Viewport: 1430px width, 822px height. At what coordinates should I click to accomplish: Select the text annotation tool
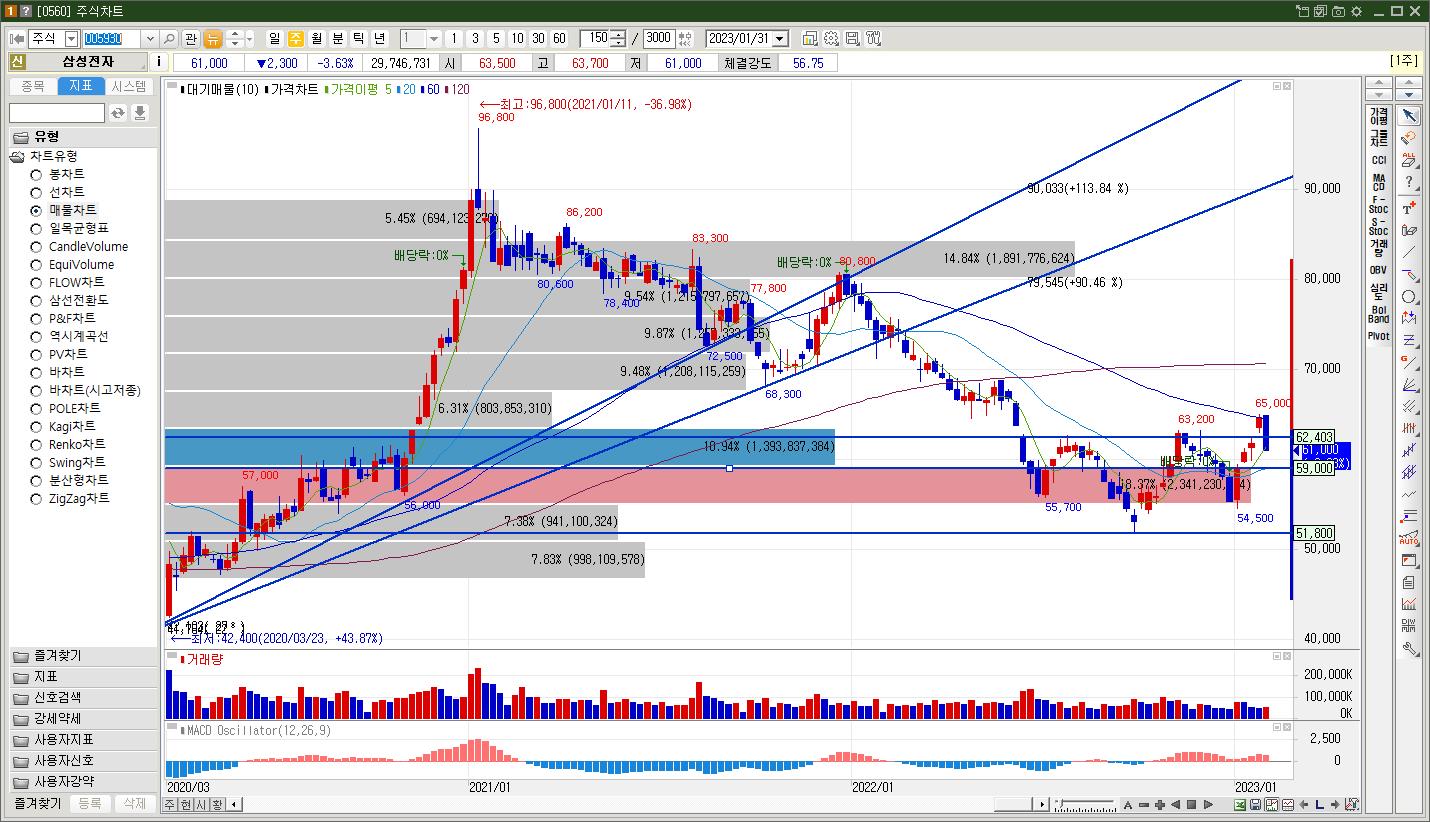1409,208
